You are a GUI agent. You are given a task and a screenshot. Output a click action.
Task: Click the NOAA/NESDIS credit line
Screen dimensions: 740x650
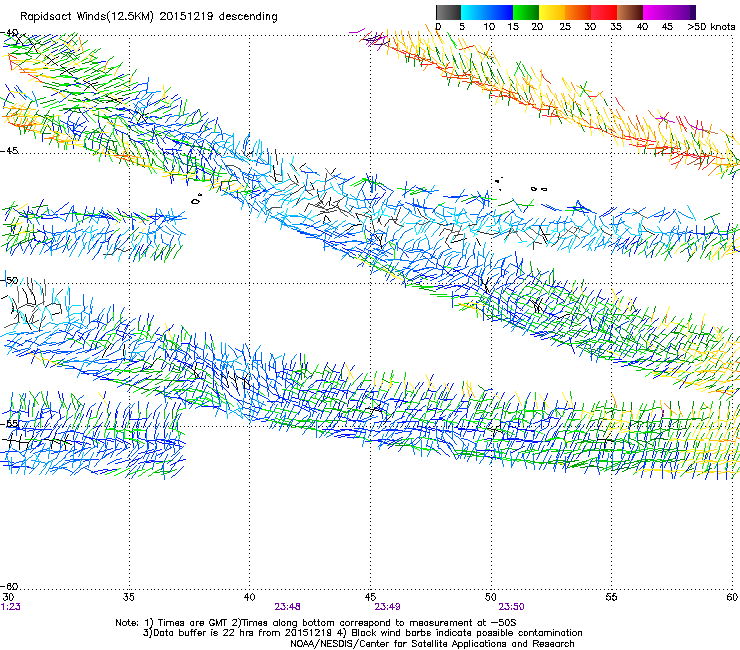432,644
